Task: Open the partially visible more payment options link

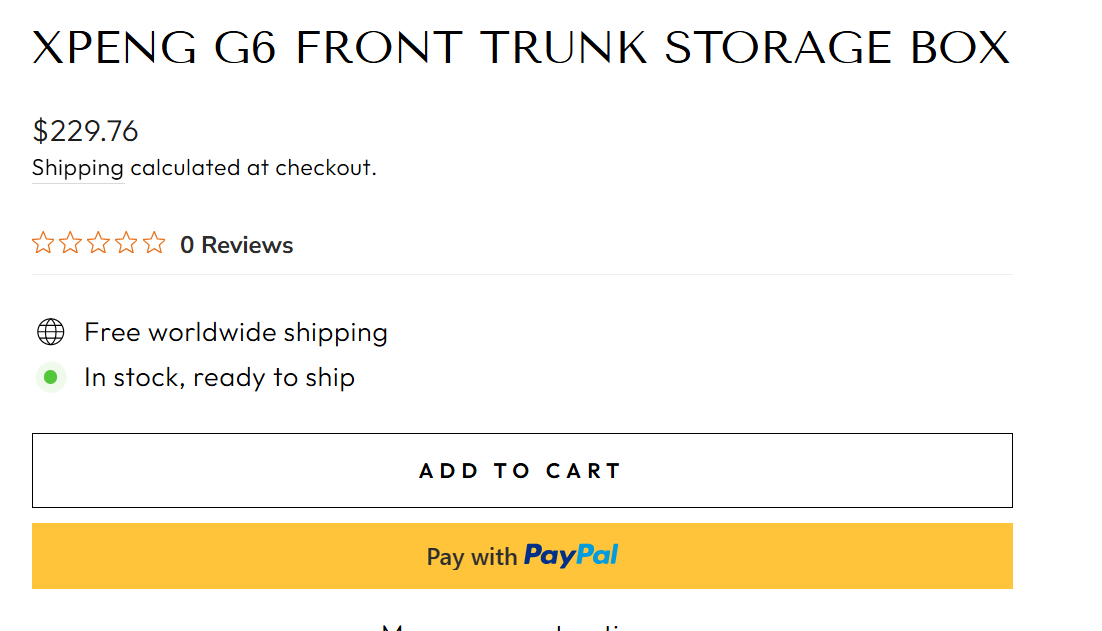Action: pos(522,627)
